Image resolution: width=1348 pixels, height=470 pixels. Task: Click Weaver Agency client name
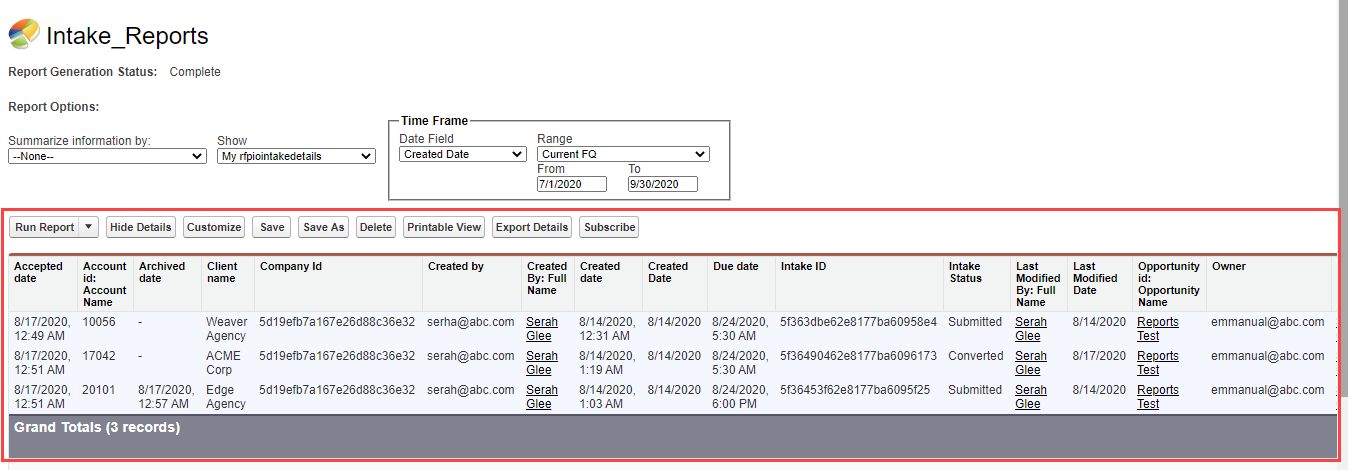226,329
